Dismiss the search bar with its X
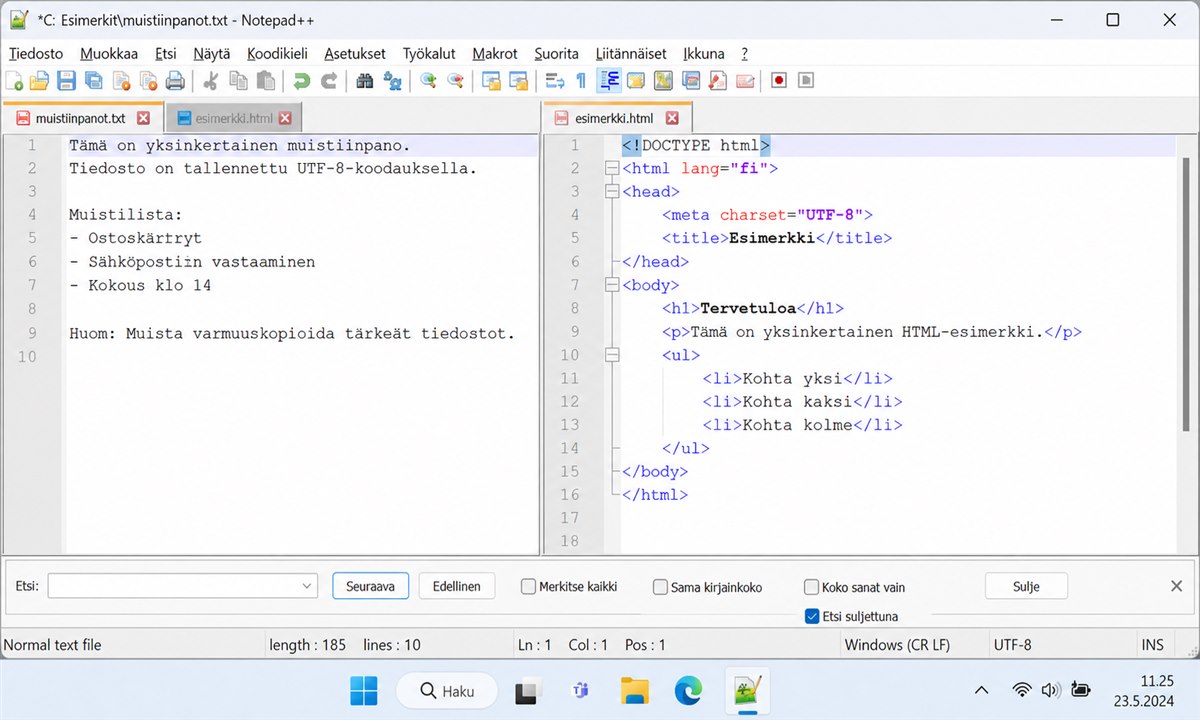The width and height of the screenshot is (1200, 720). [x=1177, y=586]
